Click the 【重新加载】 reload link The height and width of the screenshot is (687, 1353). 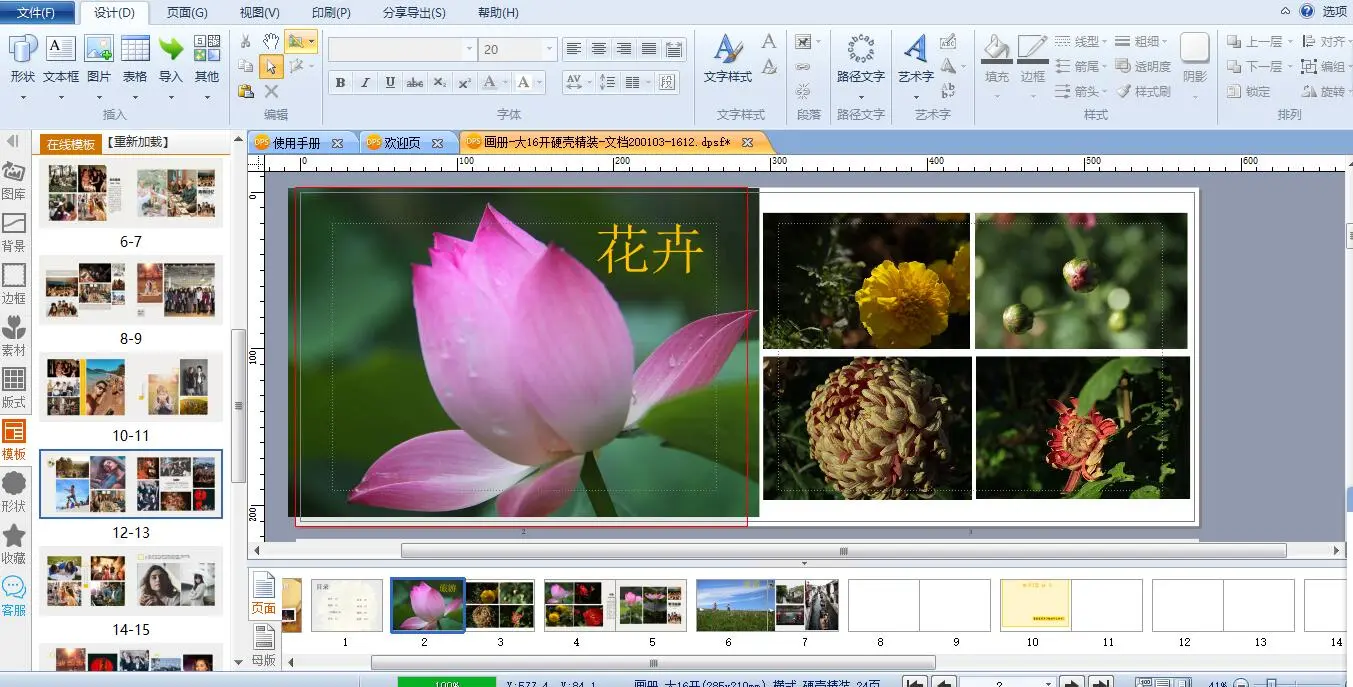(x=138, y=143)
